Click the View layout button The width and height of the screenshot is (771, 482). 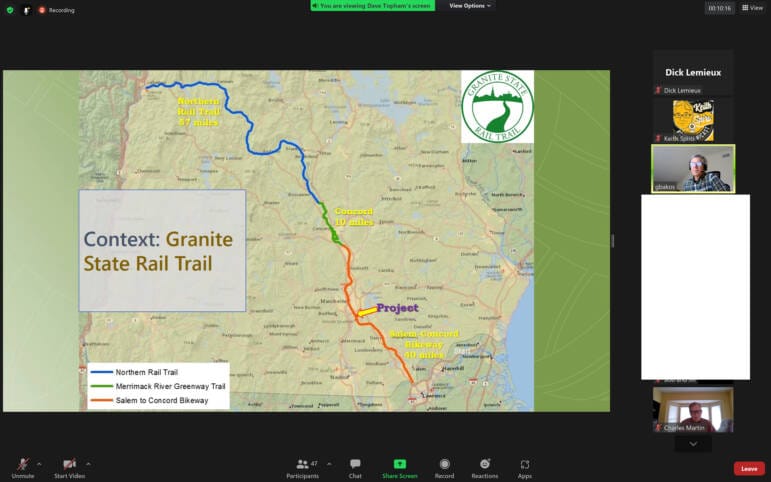tap(752, 7)
